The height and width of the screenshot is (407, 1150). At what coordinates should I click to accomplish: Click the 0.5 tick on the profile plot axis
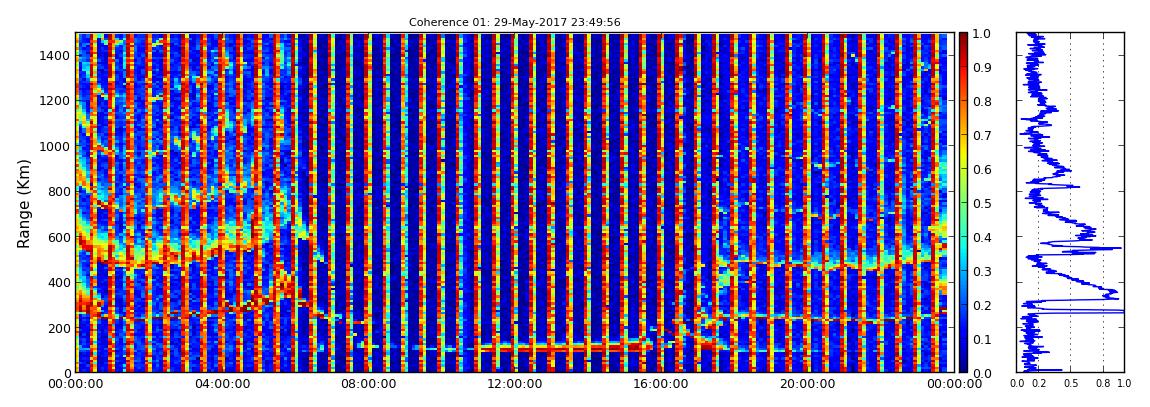point(1071,384)
